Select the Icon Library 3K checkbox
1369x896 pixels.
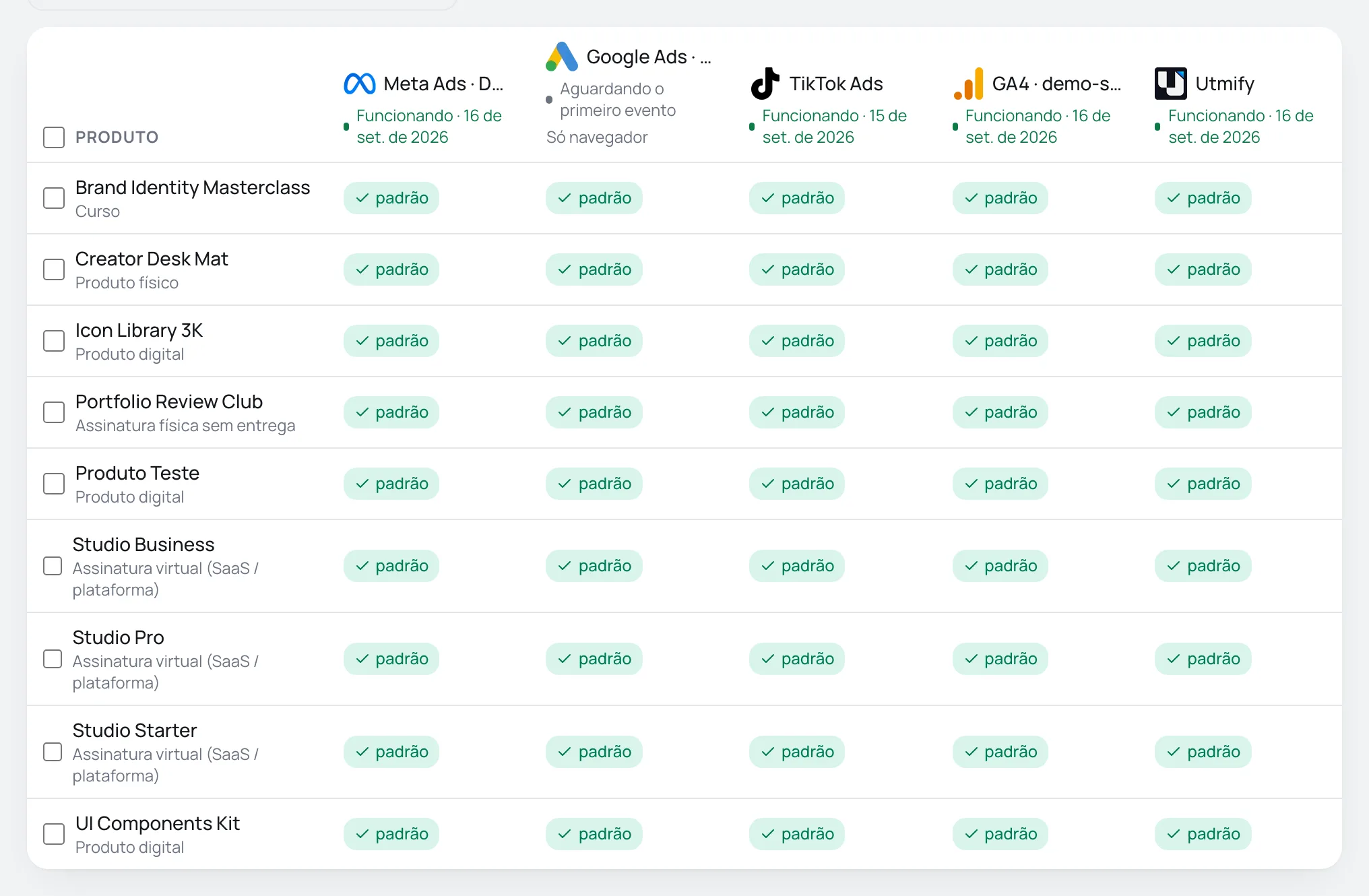coord(54,341)
